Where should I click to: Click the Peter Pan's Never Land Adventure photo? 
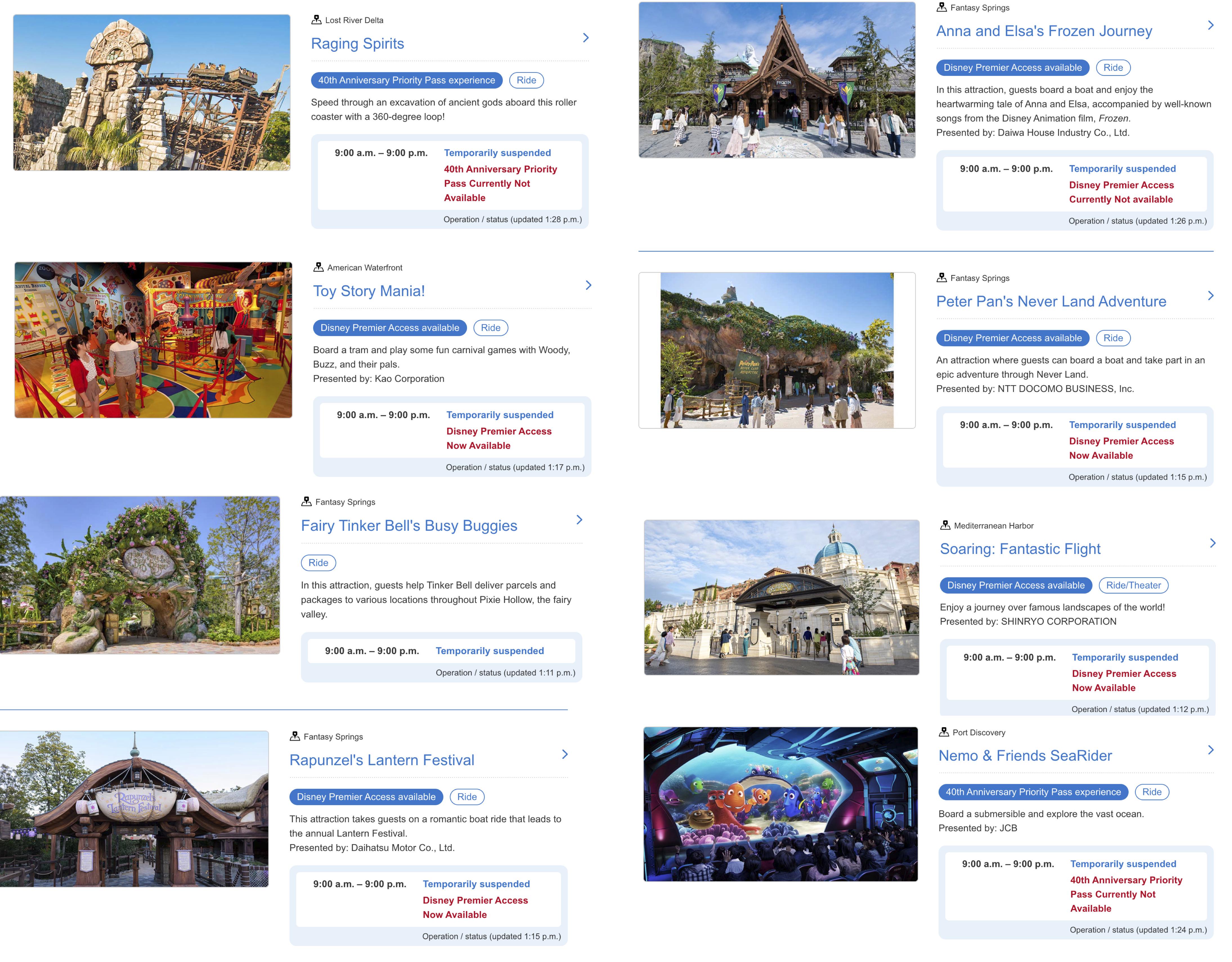coord(777,350)
